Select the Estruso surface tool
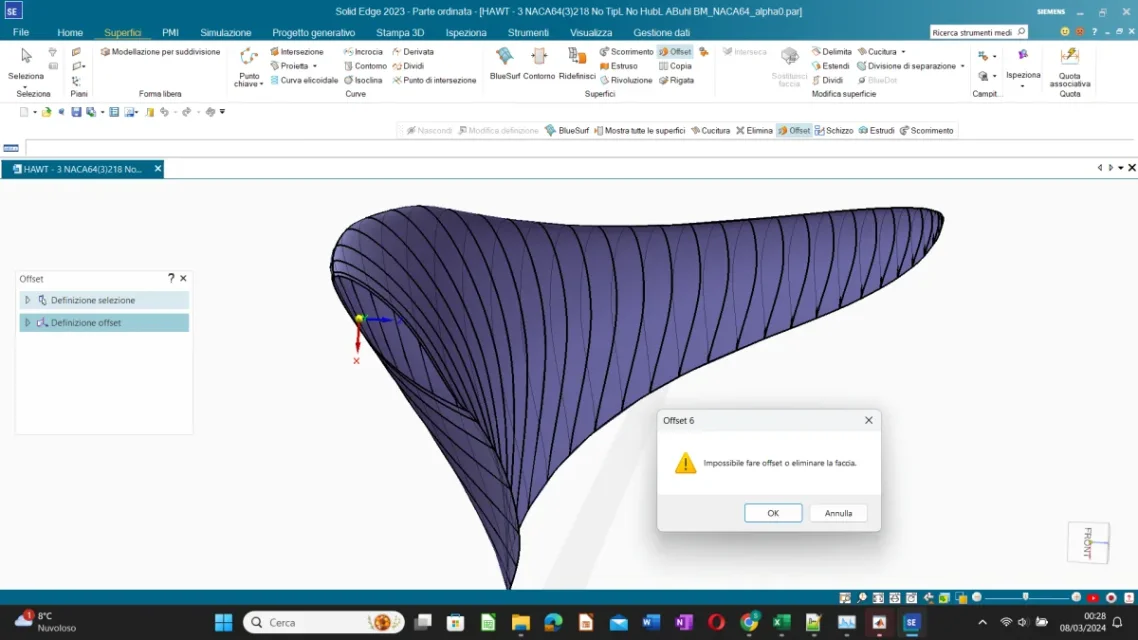The width and height of the screenshot is (1138, 640). [619, 66]
